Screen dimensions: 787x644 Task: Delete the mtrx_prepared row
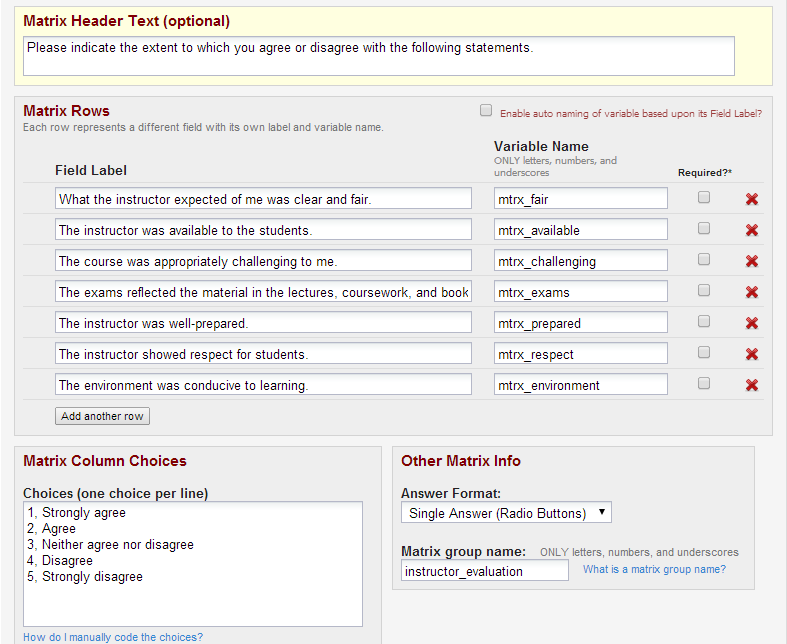tap(751, 323)
